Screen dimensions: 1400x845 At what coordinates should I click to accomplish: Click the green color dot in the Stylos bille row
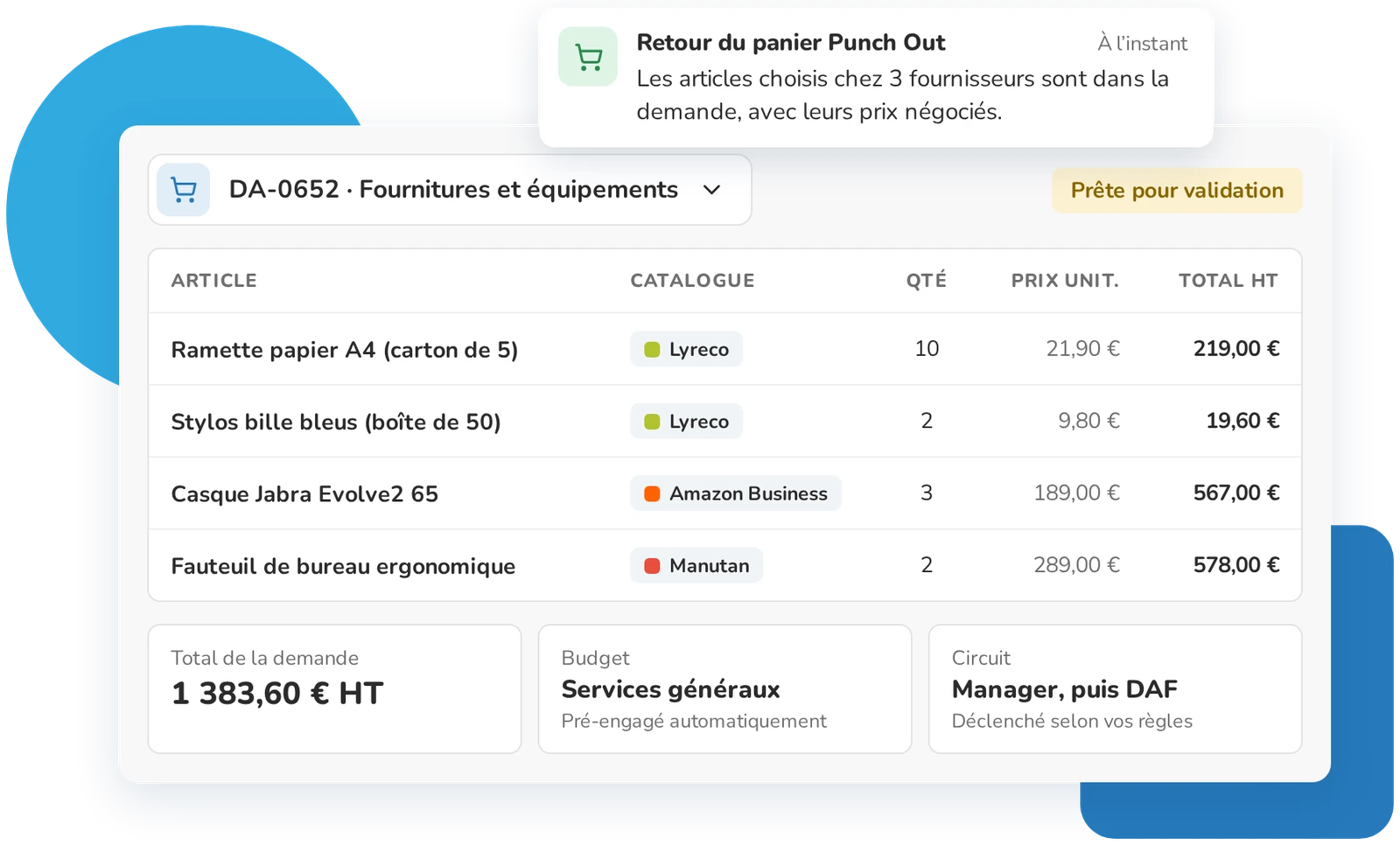click(652, 422)
